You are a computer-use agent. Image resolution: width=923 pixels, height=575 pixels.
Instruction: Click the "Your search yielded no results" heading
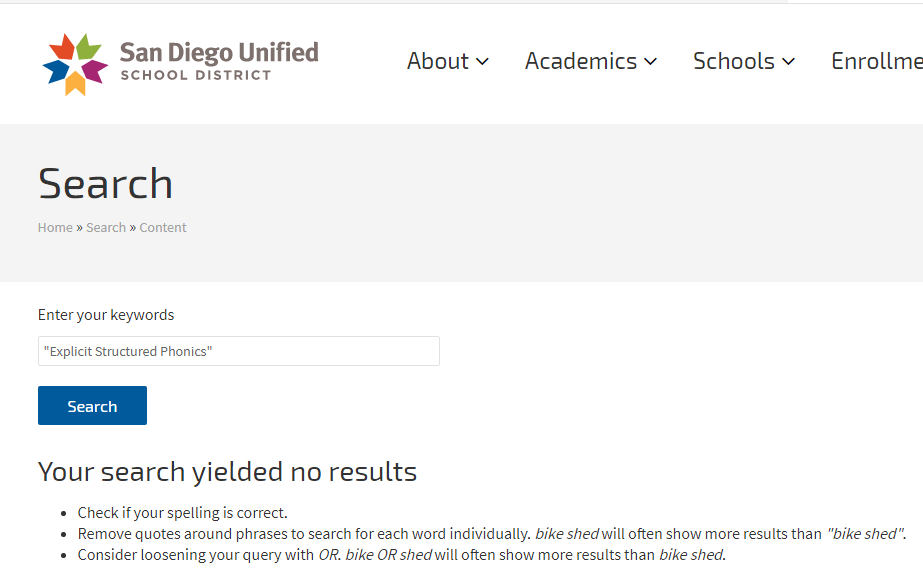(227, 471)
